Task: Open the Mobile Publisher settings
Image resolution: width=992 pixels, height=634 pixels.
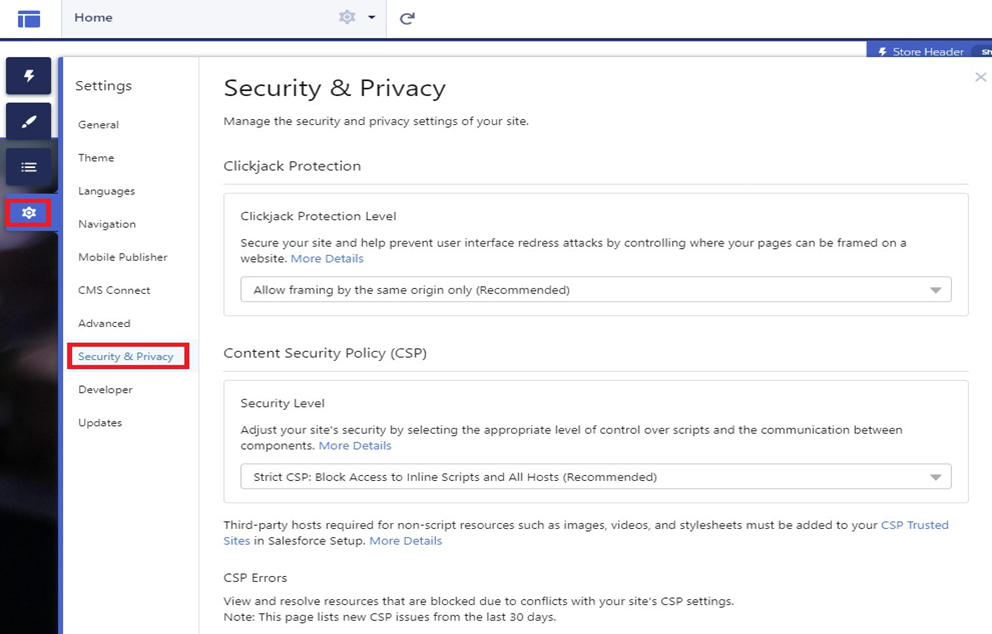Action: [x=122, y=257]
